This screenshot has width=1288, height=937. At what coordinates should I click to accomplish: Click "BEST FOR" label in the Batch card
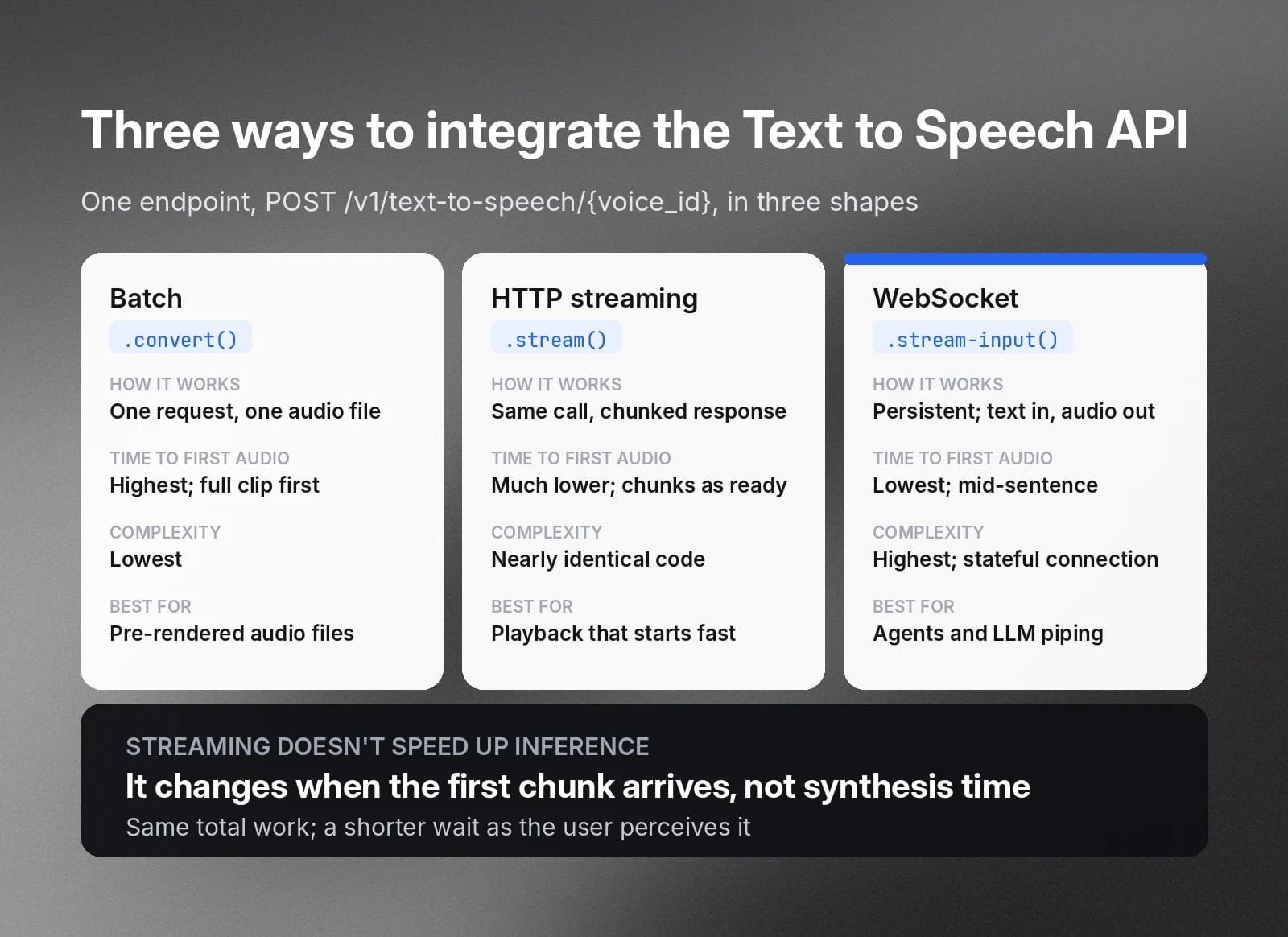[x=150, y=606]
